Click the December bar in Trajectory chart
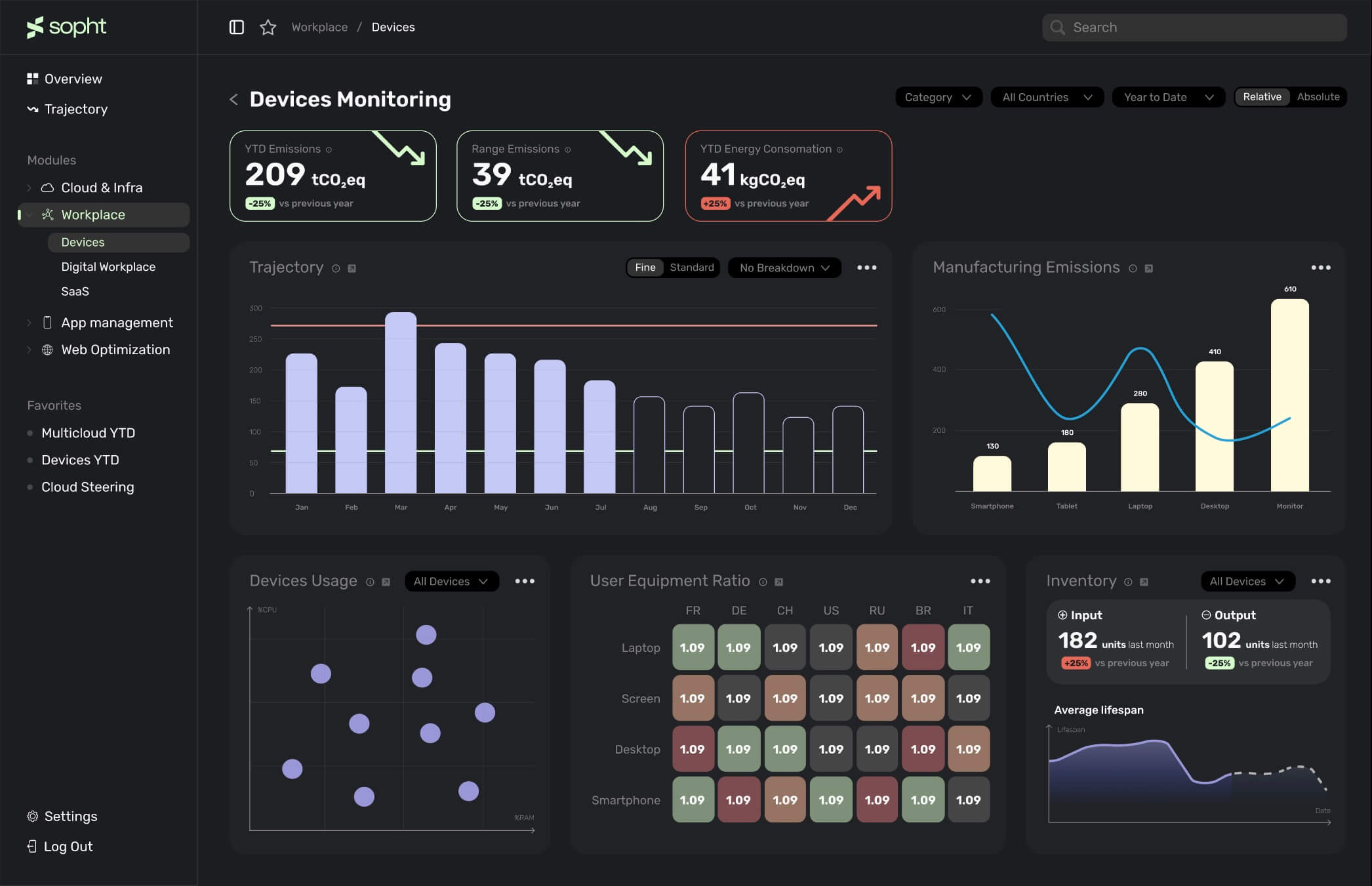Viewport: 1372px width, 886px height. coord(848,450)
